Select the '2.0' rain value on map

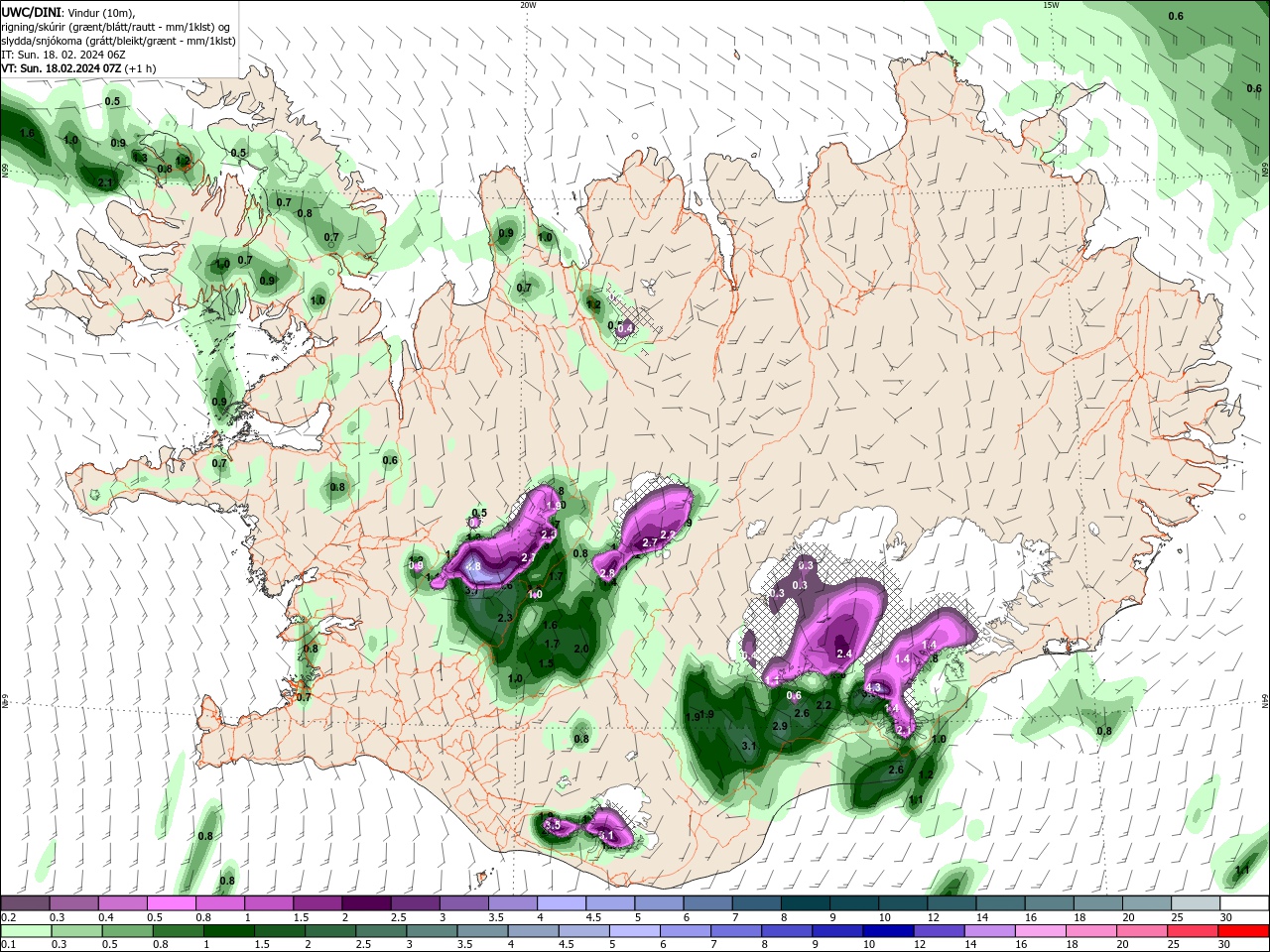click(581, 649)
